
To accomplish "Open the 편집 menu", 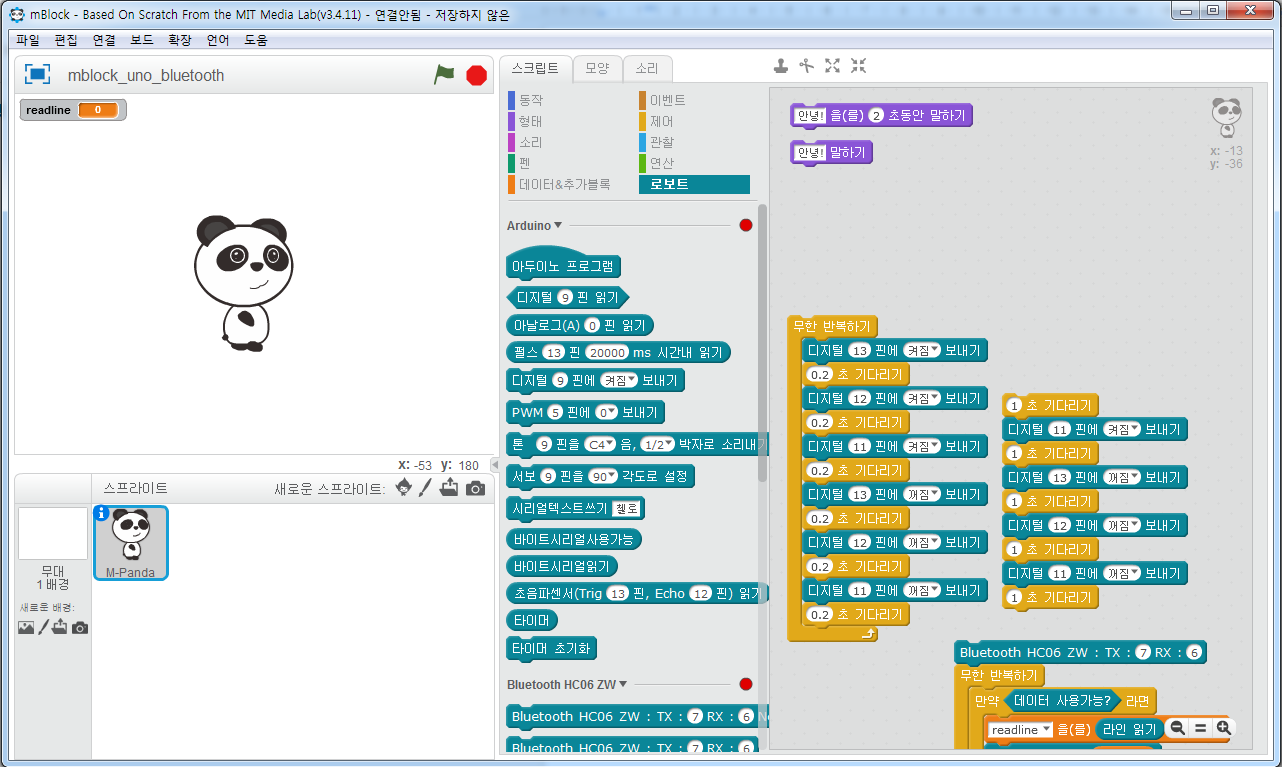I will [x=66, y=40].
